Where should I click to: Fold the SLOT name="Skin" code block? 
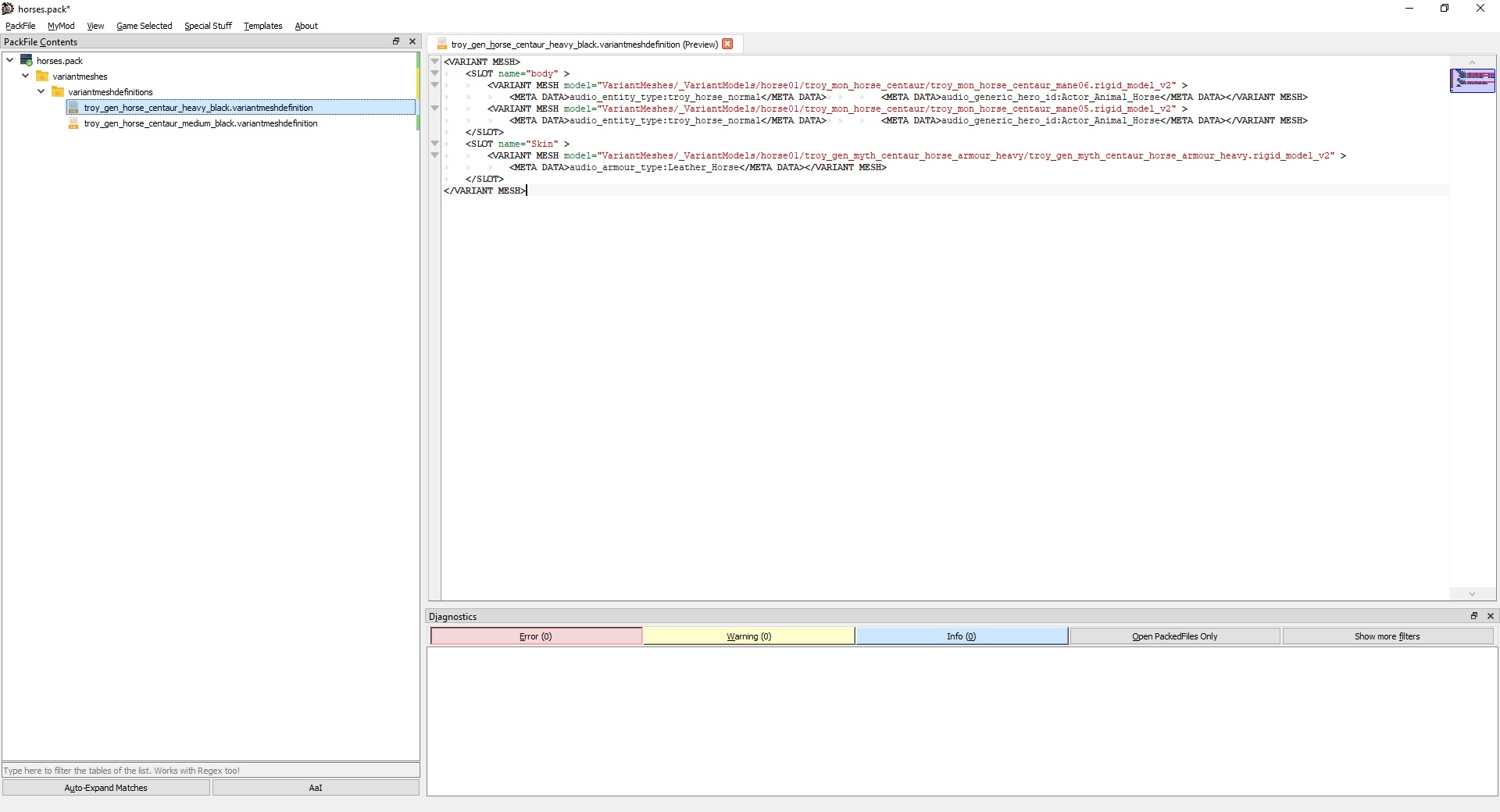click(x=434, y=144)
